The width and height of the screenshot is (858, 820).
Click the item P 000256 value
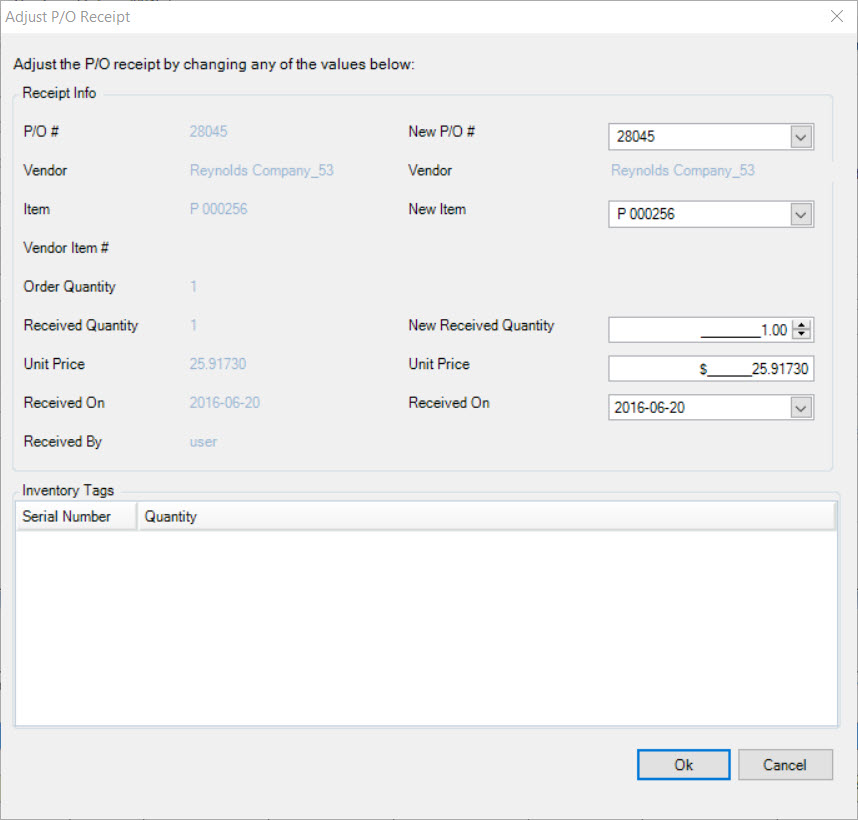coord(218,209)
